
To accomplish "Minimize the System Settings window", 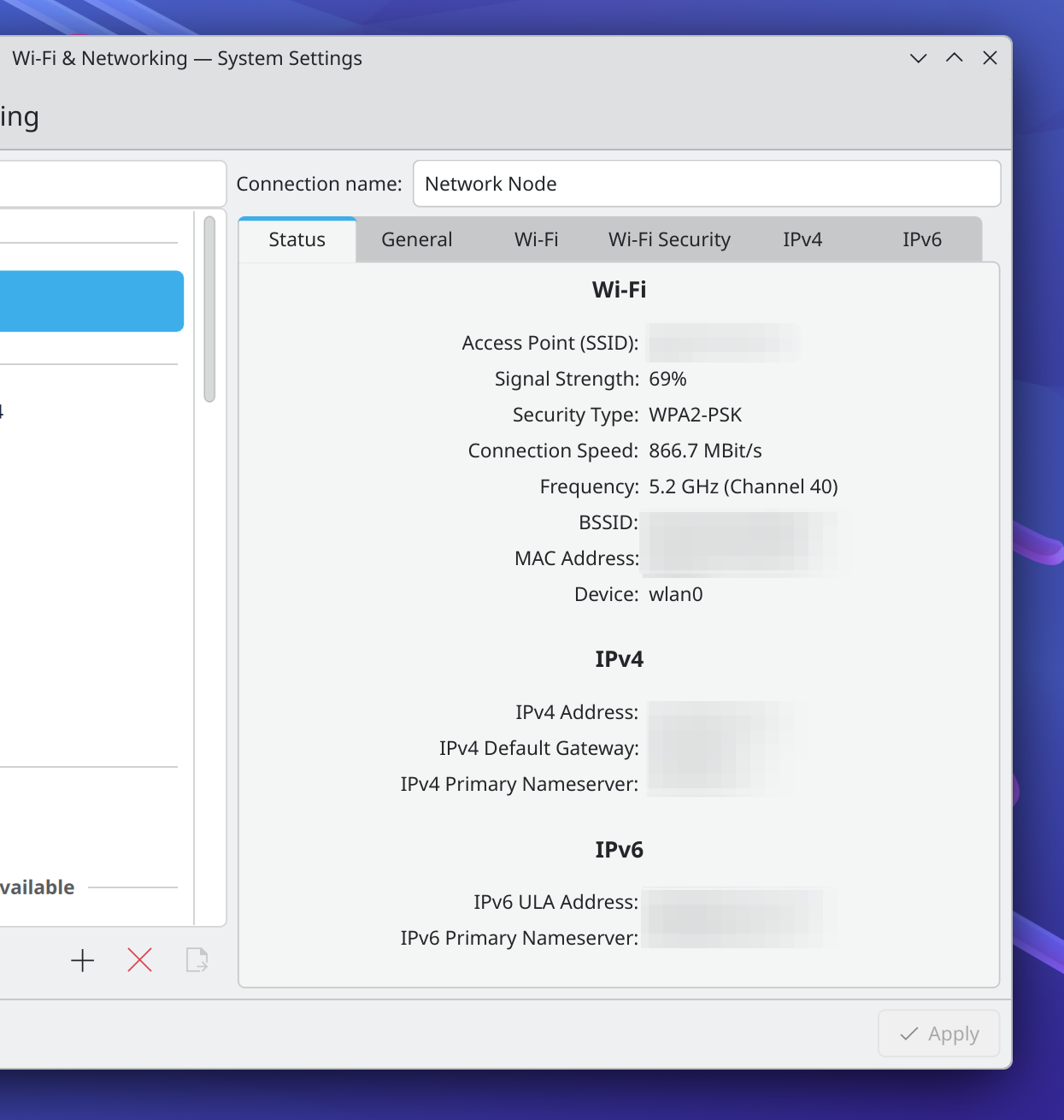I will [x=918, y=58].
